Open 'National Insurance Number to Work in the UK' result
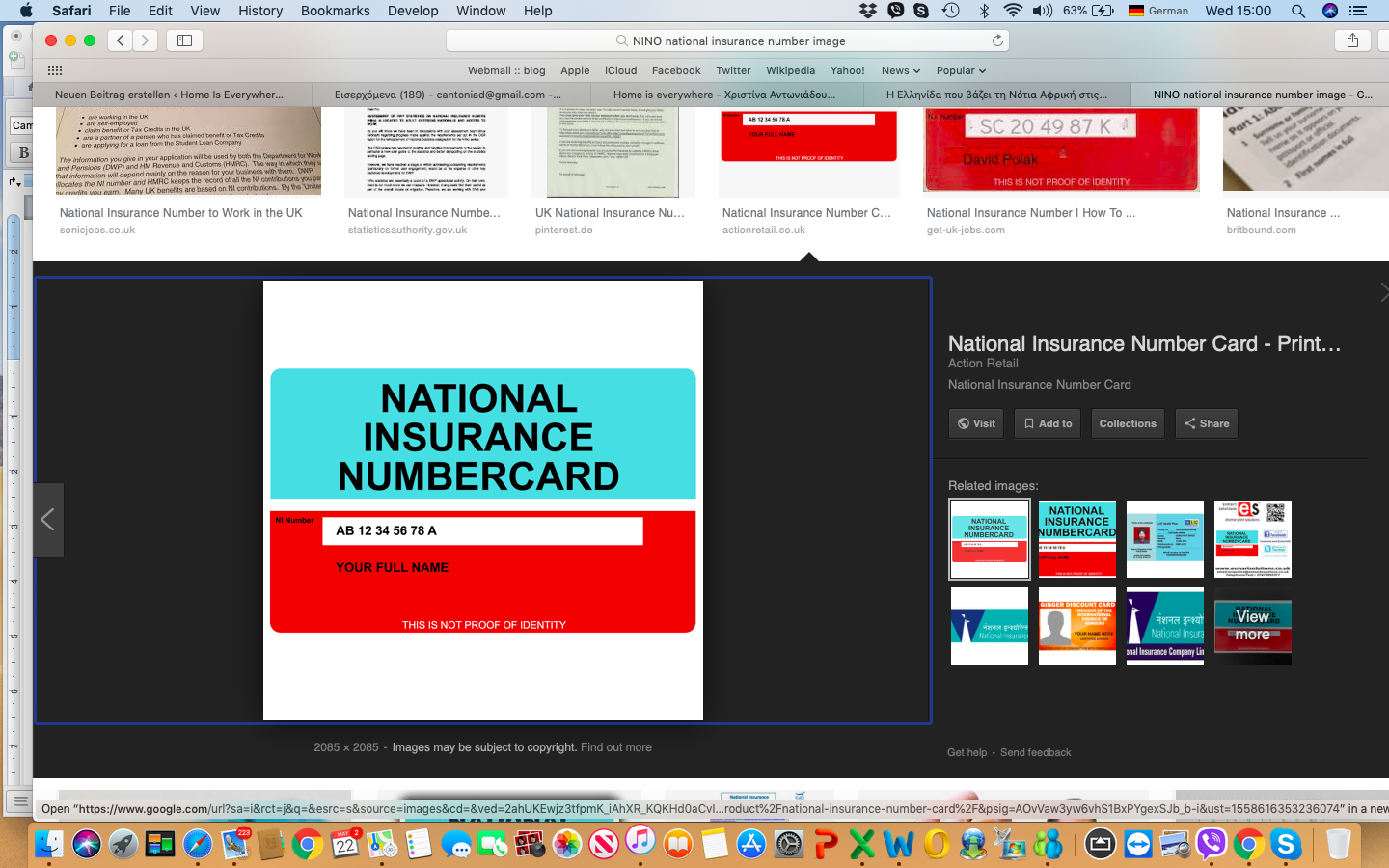Viewport: 1389px width, 868px height. (x=181, y=213)
